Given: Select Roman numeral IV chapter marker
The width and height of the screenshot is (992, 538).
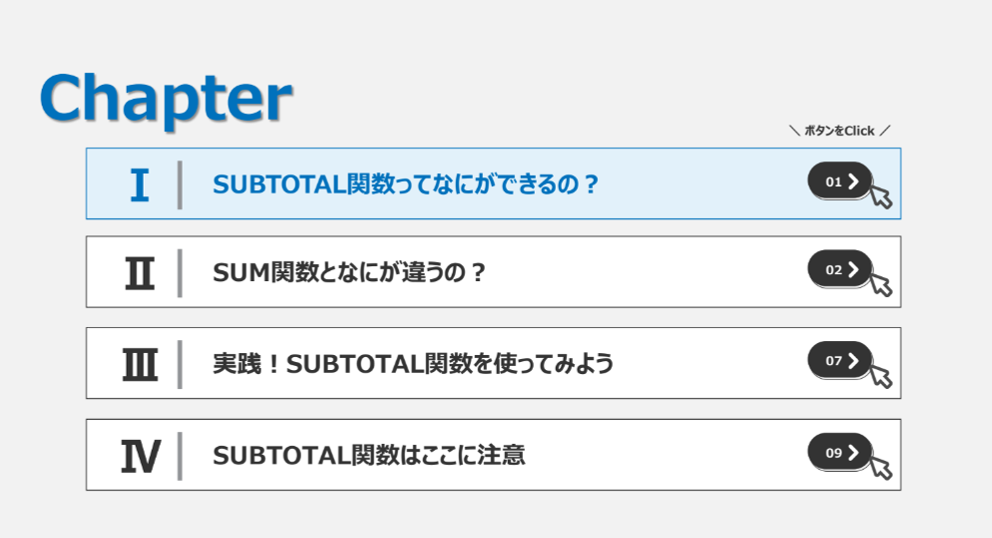Looking at the screenshot, I should pyautogui.click(x=140, y=456).
